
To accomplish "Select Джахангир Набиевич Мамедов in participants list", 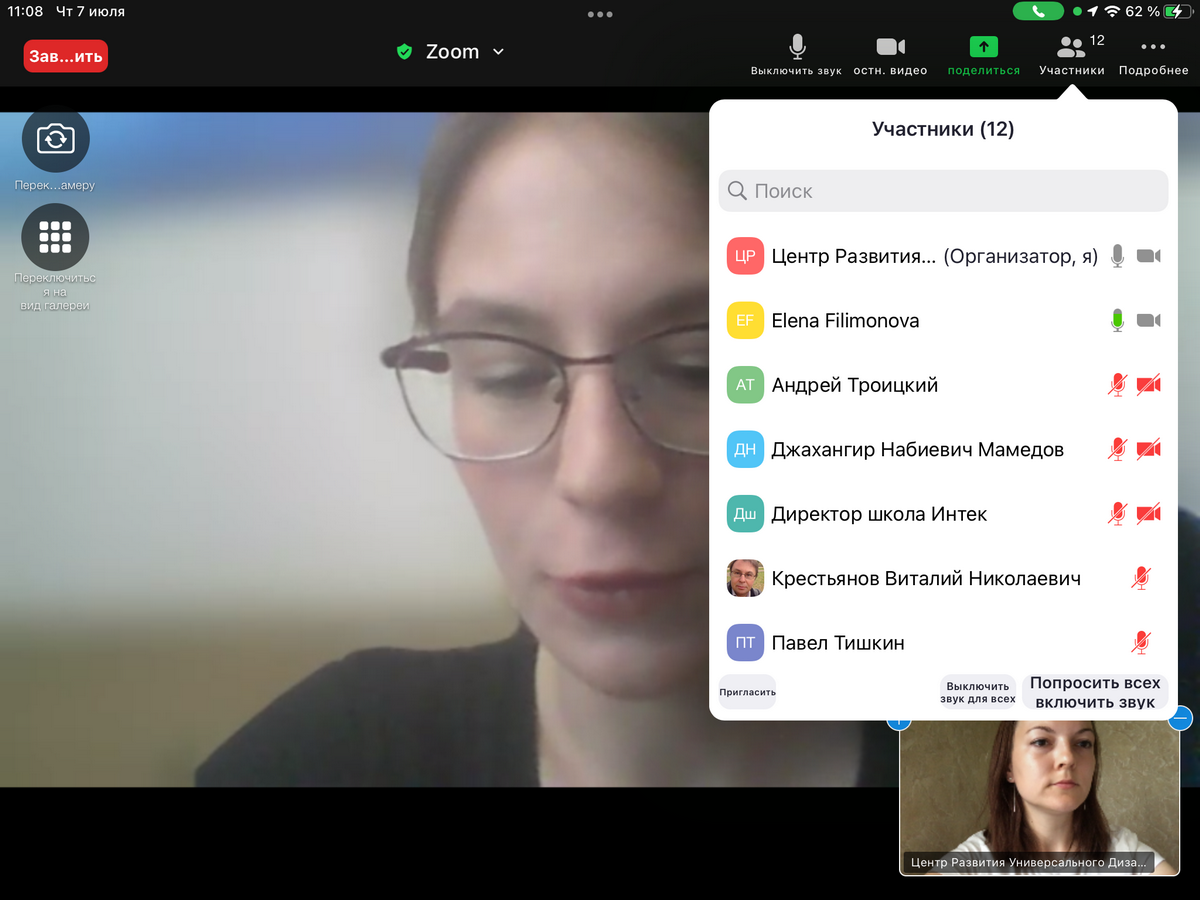I will click(916, 450).
